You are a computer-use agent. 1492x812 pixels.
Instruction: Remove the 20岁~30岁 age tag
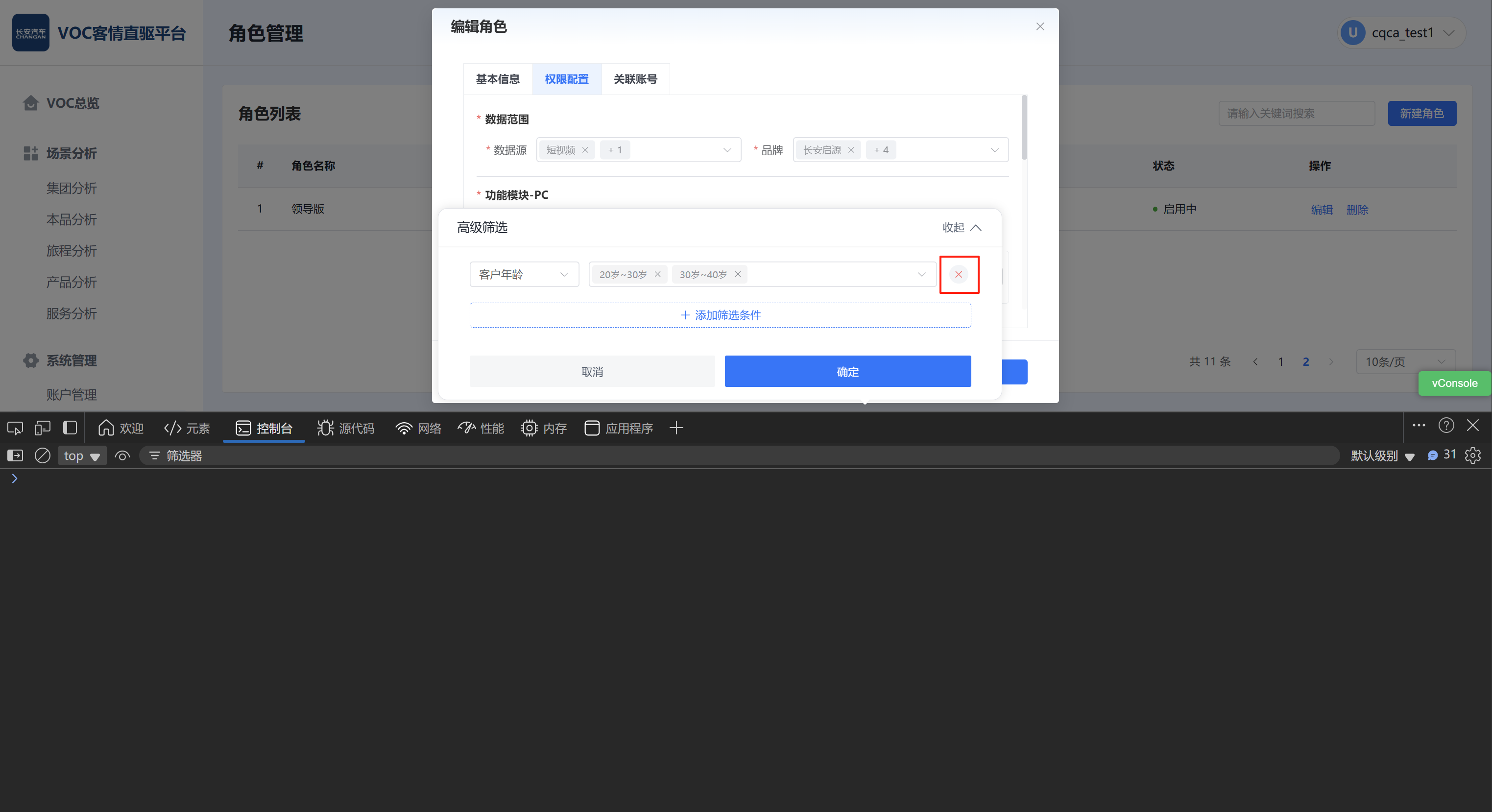(x=657, y=275)
